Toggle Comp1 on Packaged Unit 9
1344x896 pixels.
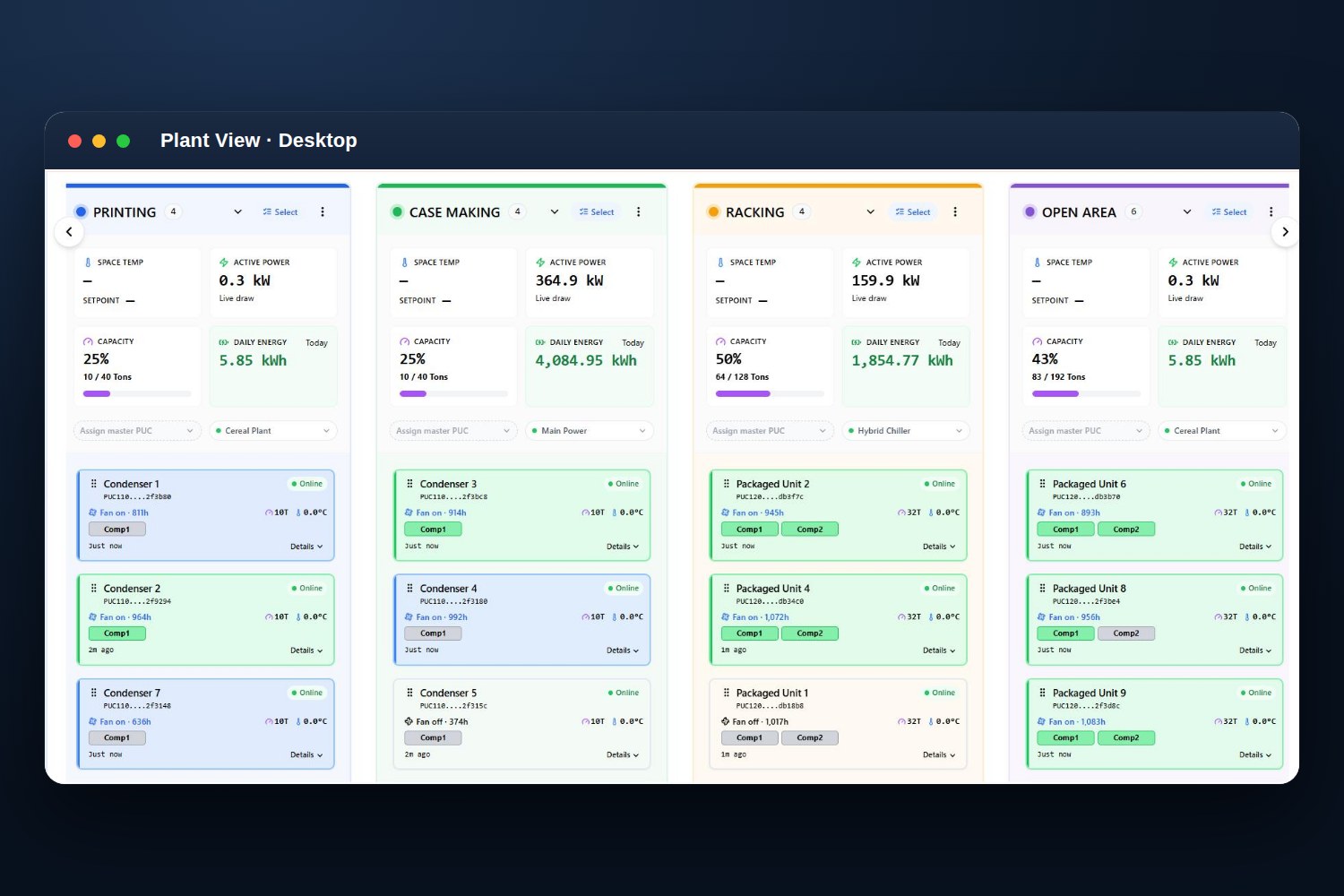[x=1065, y=738]
